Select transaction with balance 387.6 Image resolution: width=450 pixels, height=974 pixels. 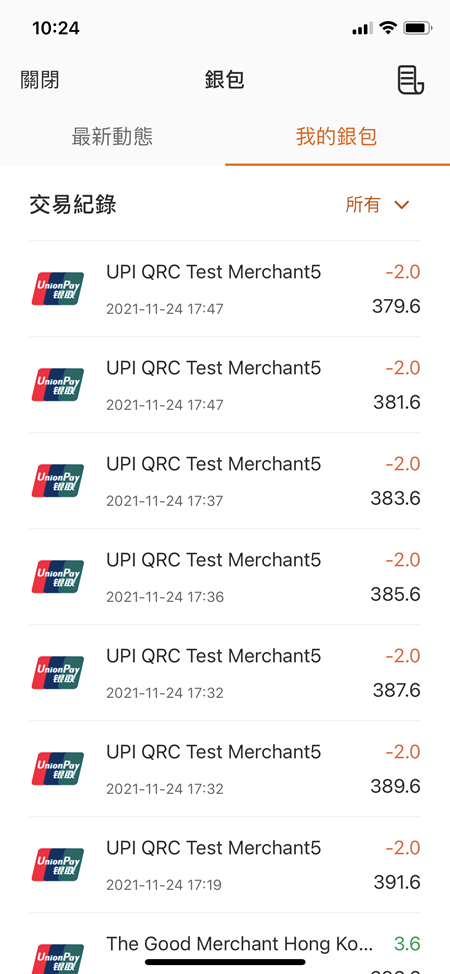(x=225, y=673)
